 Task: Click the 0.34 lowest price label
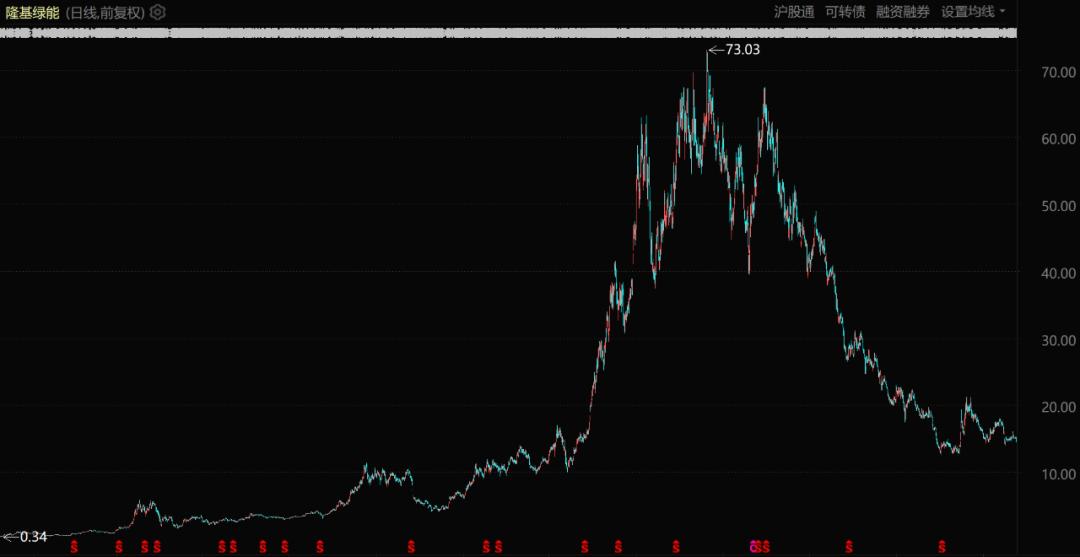pyautogui.click(x=34, y=536)
